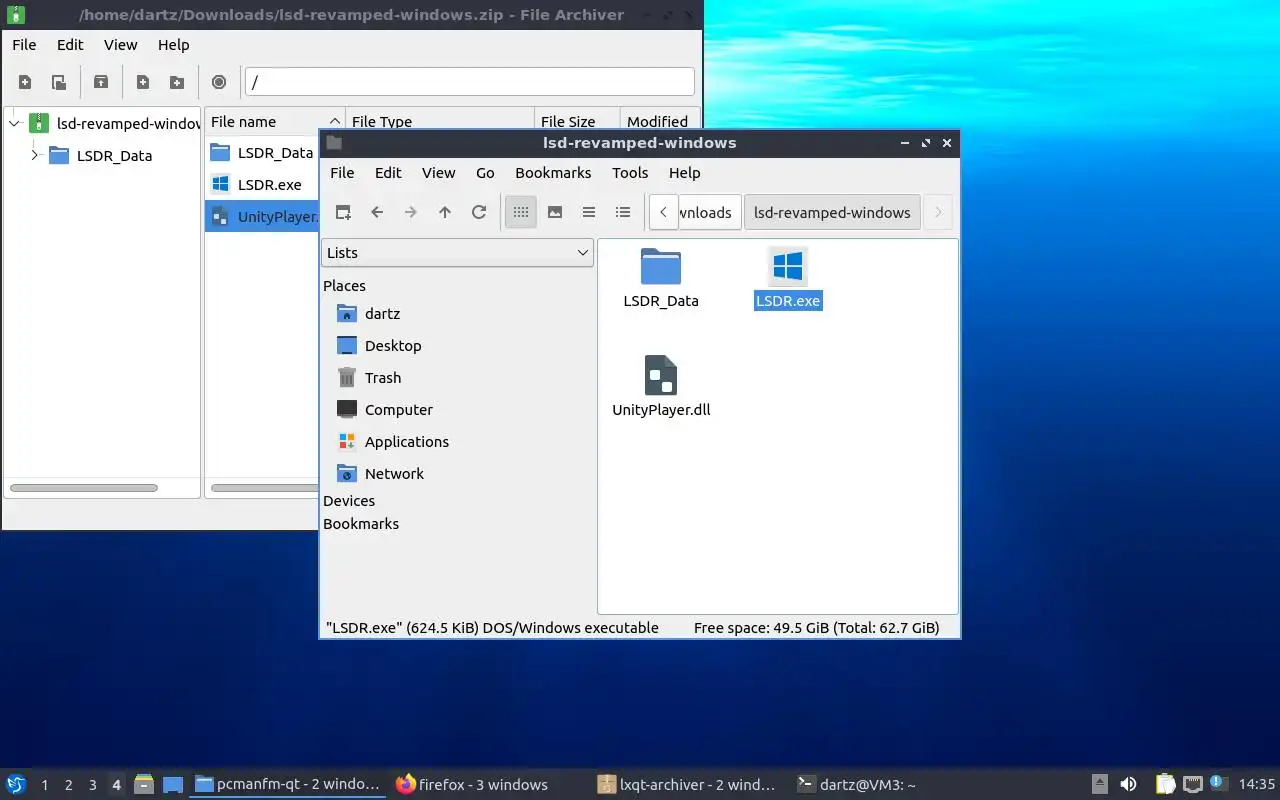Collapse lsd-revamped-windows tree node in archiver
Image resolution: width=1280 pixels, height=800 pixels.
click(14, 124)
